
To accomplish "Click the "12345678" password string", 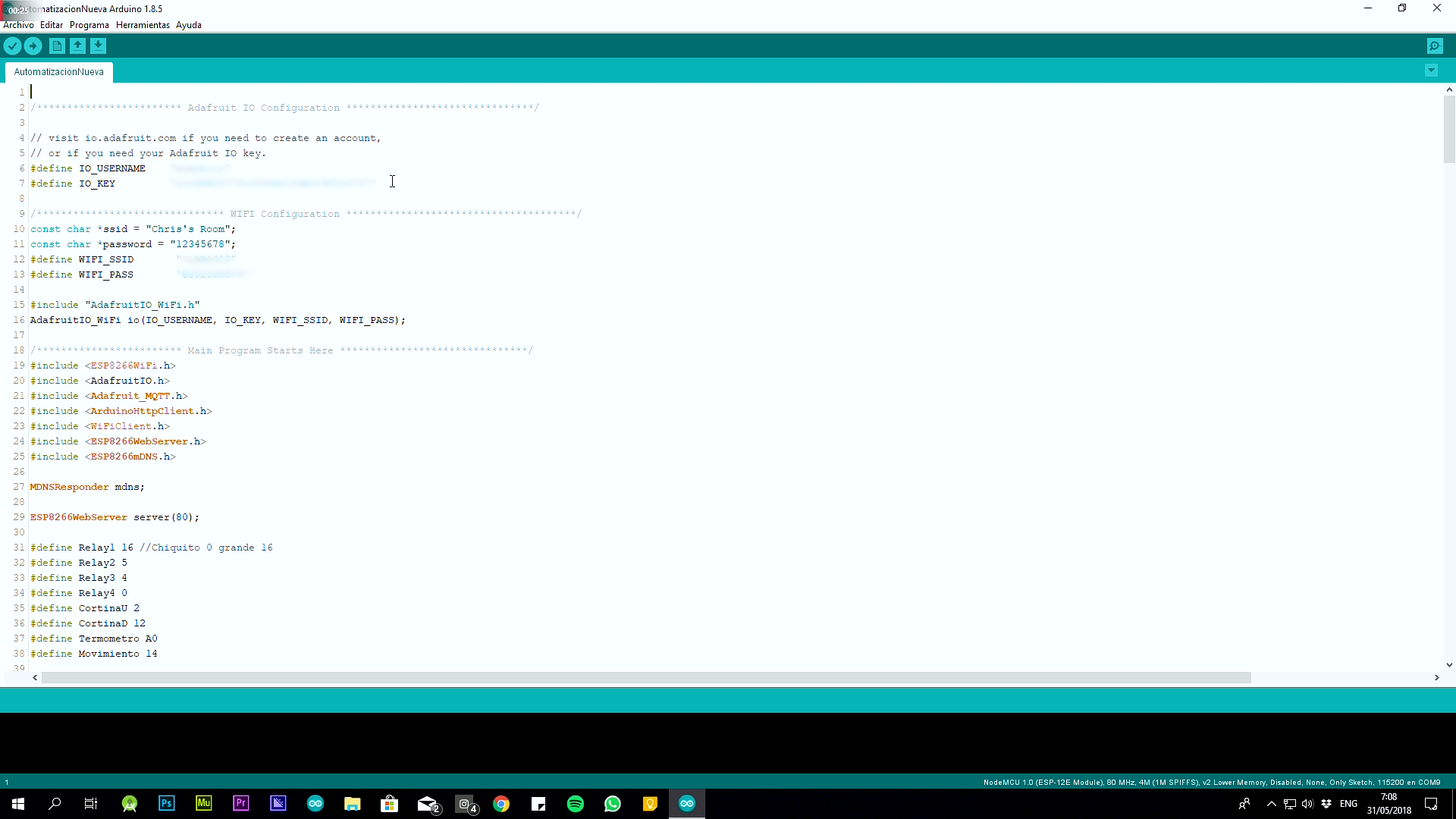I will tap(200, 244).
